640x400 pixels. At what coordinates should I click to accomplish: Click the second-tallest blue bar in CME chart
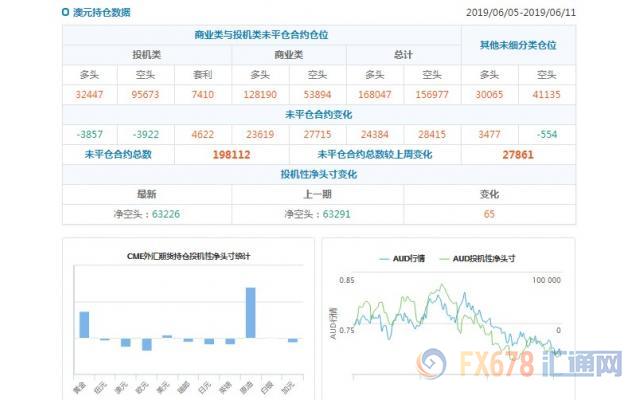coord(84,325)
